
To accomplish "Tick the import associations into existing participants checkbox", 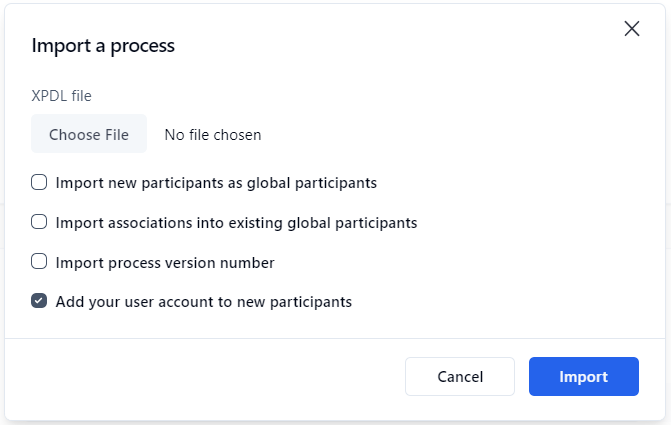I will 40,222.
